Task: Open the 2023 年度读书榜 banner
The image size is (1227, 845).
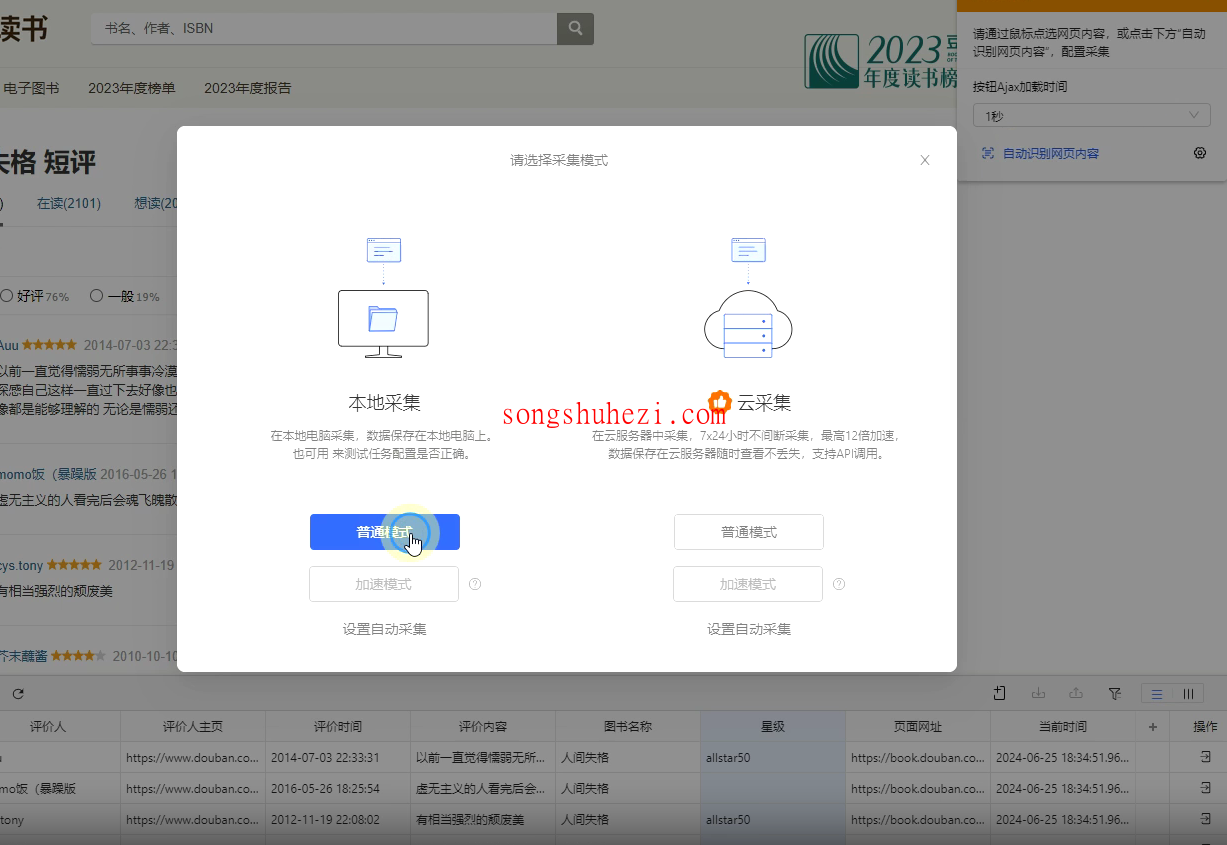Action: point(881,61)
